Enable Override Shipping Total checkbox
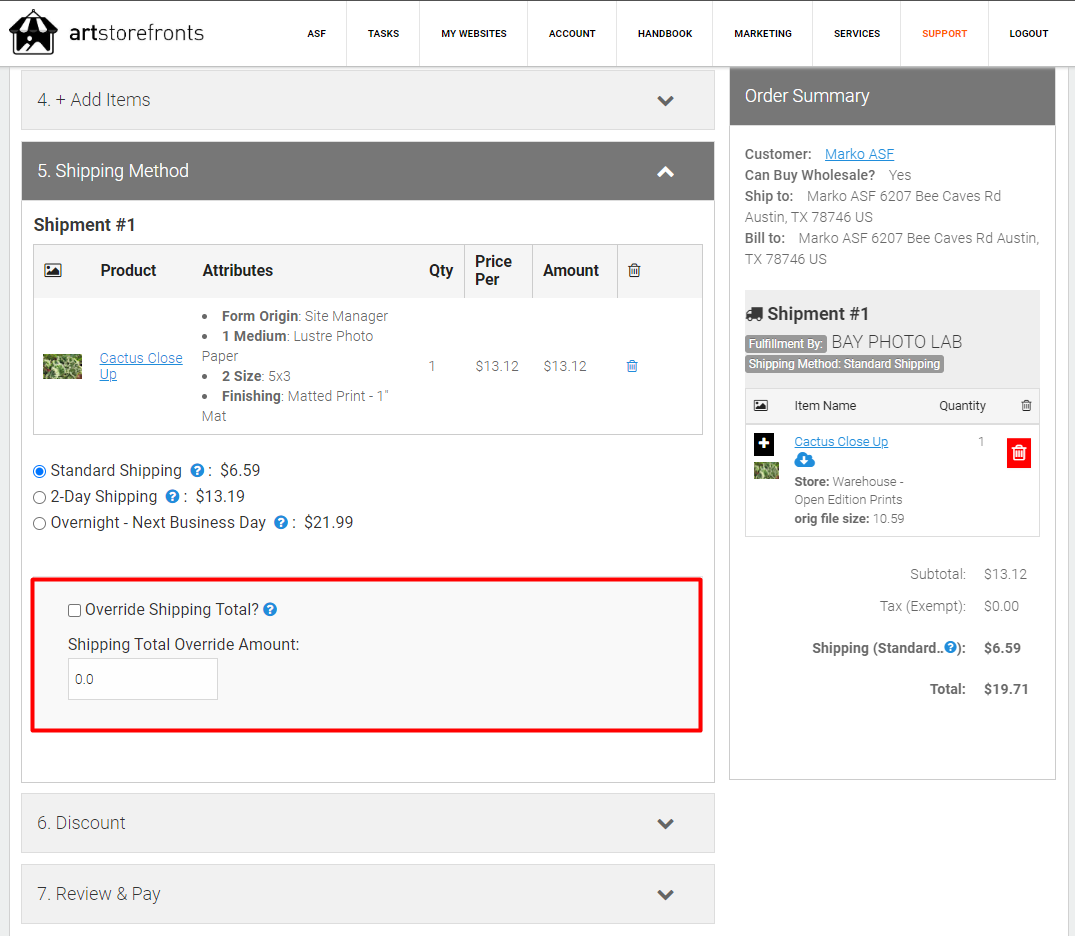 pos(75,610)
